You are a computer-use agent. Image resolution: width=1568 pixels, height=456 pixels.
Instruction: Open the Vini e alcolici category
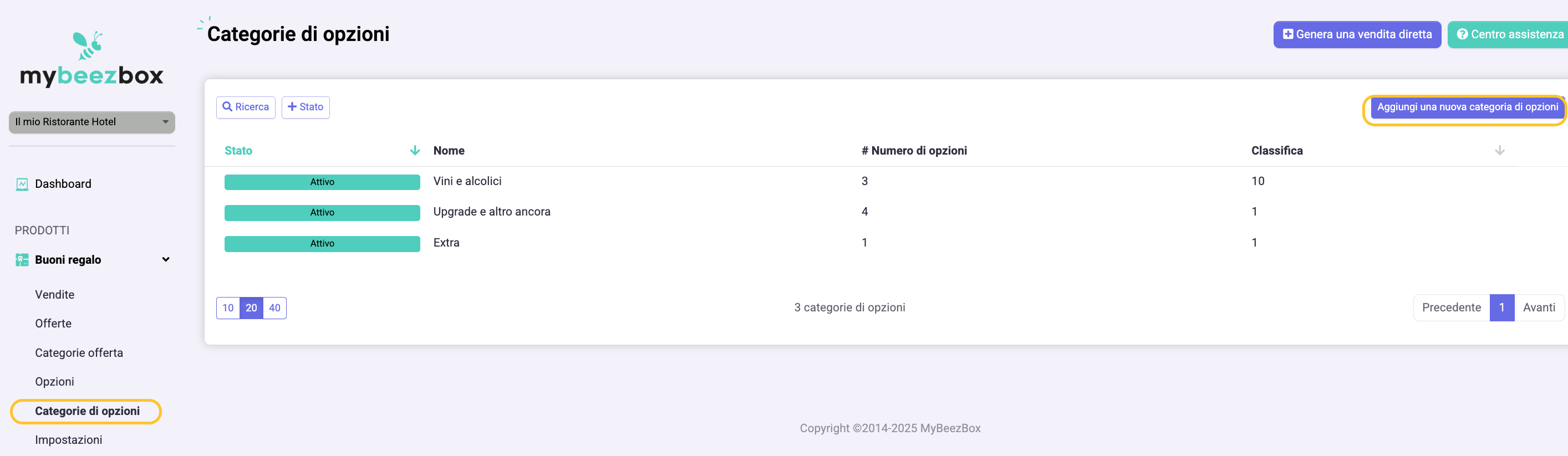click(x=467, y=181)
